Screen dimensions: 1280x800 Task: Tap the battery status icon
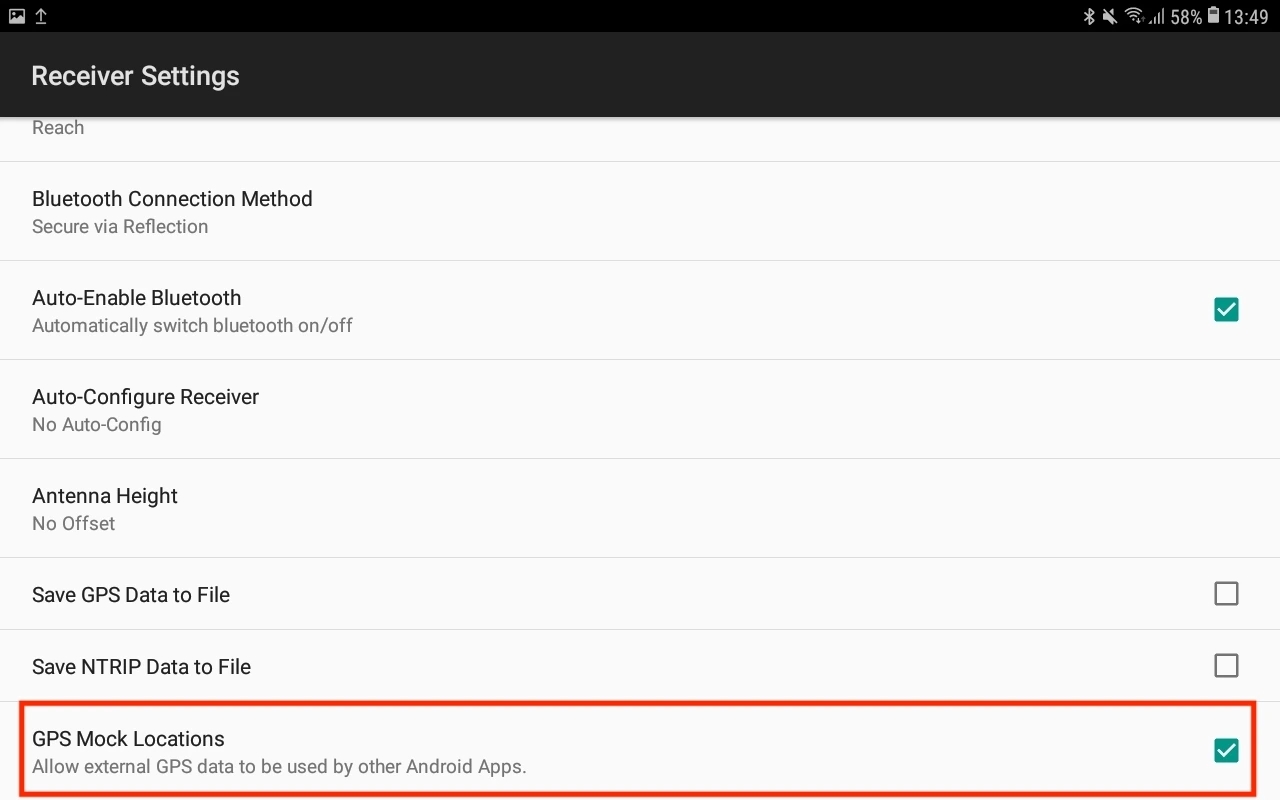pos(1213,16)
